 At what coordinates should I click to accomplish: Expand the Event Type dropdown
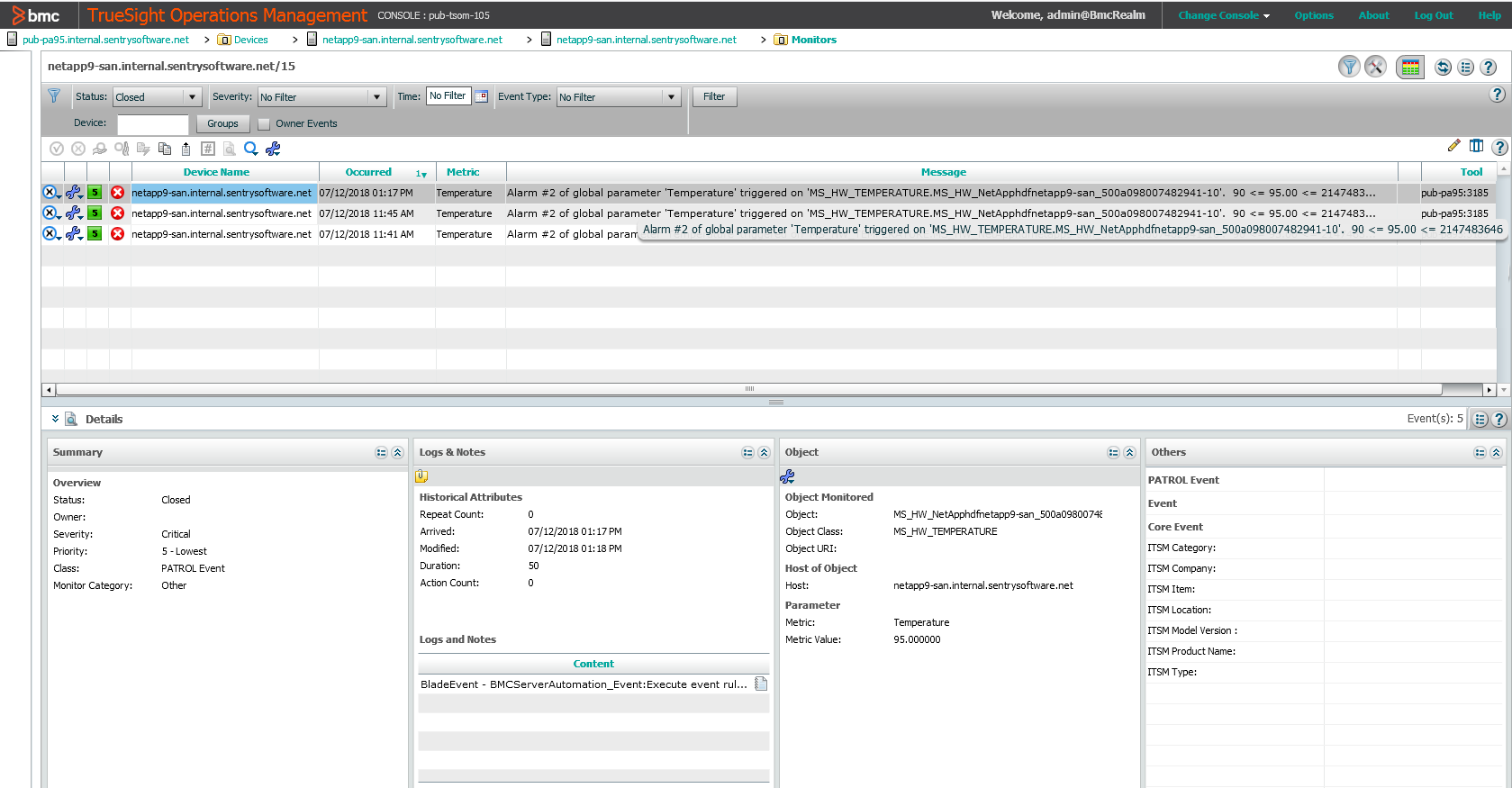(x=671, y=97)
